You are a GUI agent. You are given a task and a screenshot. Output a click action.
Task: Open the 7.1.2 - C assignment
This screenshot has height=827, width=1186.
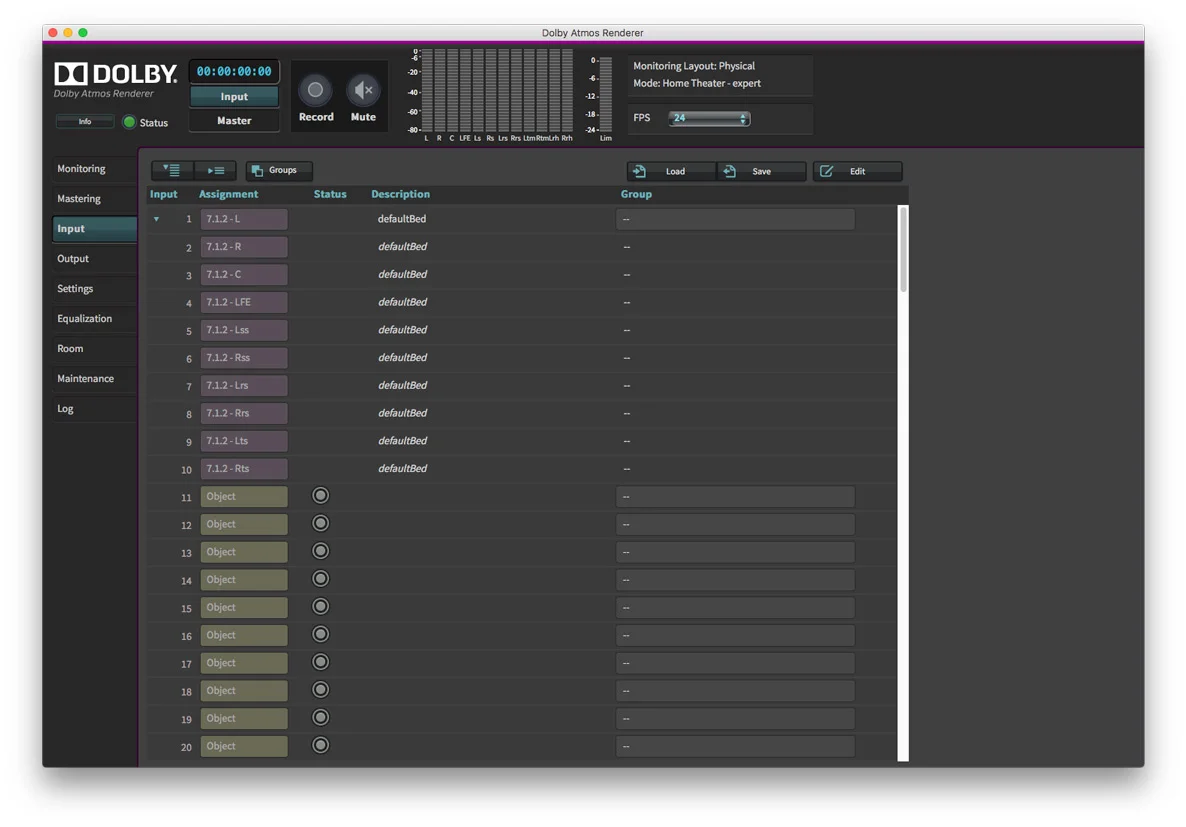(x=244, y=275)
